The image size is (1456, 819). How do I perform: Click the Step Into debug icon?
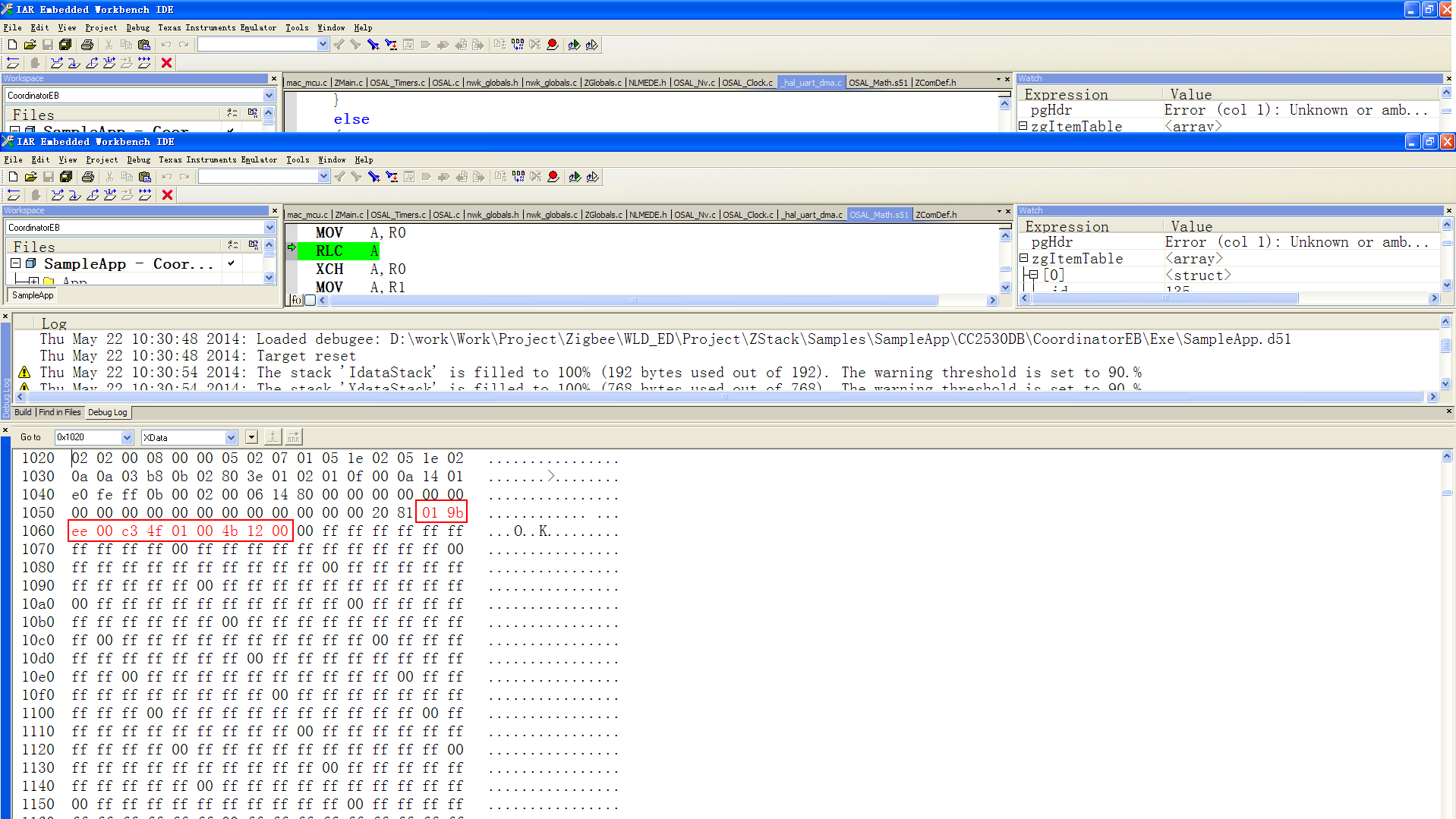click(x=75, y=195)
